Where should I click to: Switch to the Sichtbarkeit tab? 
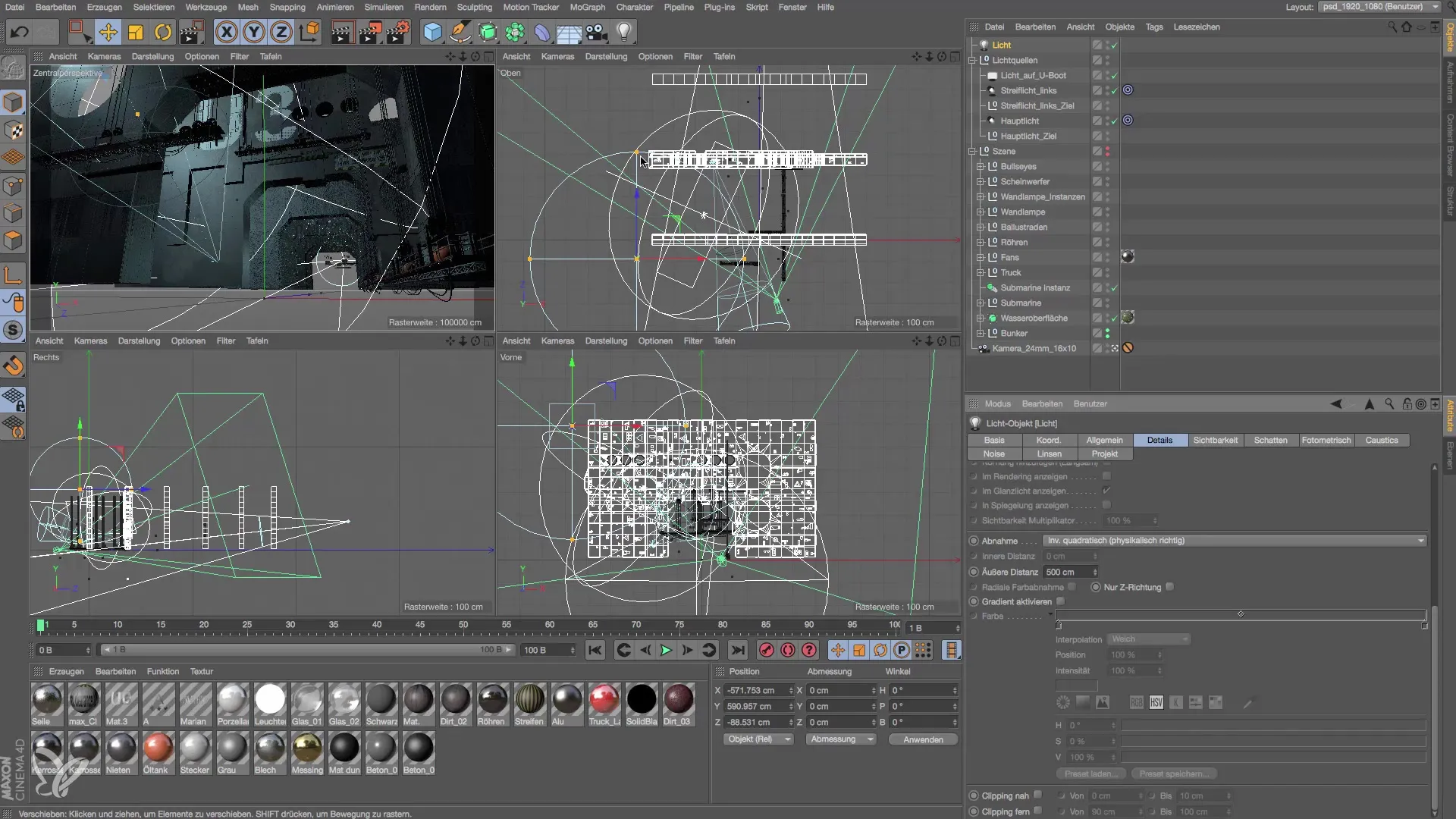(1215, 440)
